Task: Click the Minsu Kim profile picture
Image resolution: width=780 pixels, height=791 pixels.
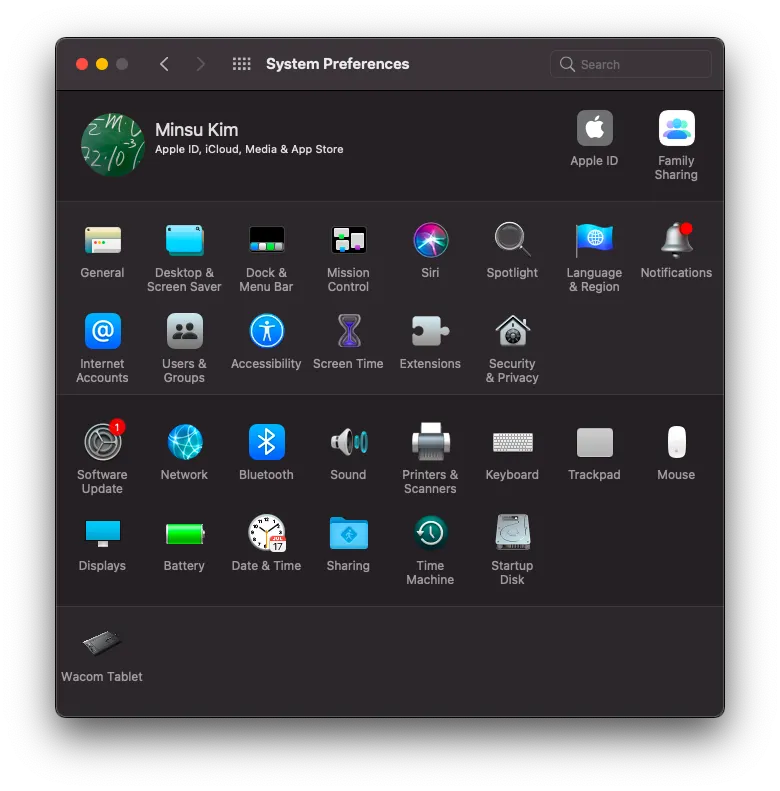Action: [x=113, y=144]
